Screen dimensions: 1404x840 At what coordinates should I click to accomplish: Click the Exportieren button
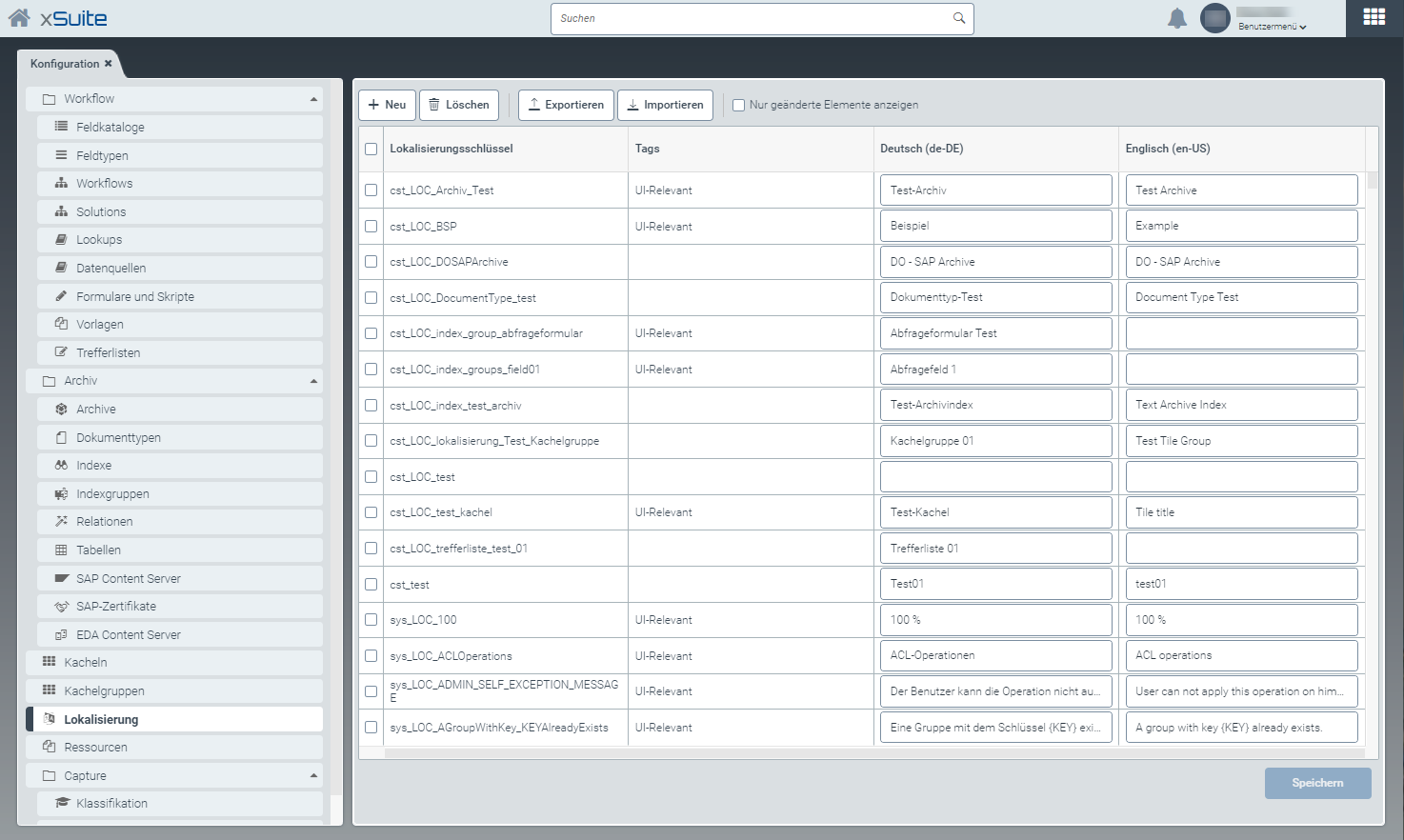tap(566, 105)
